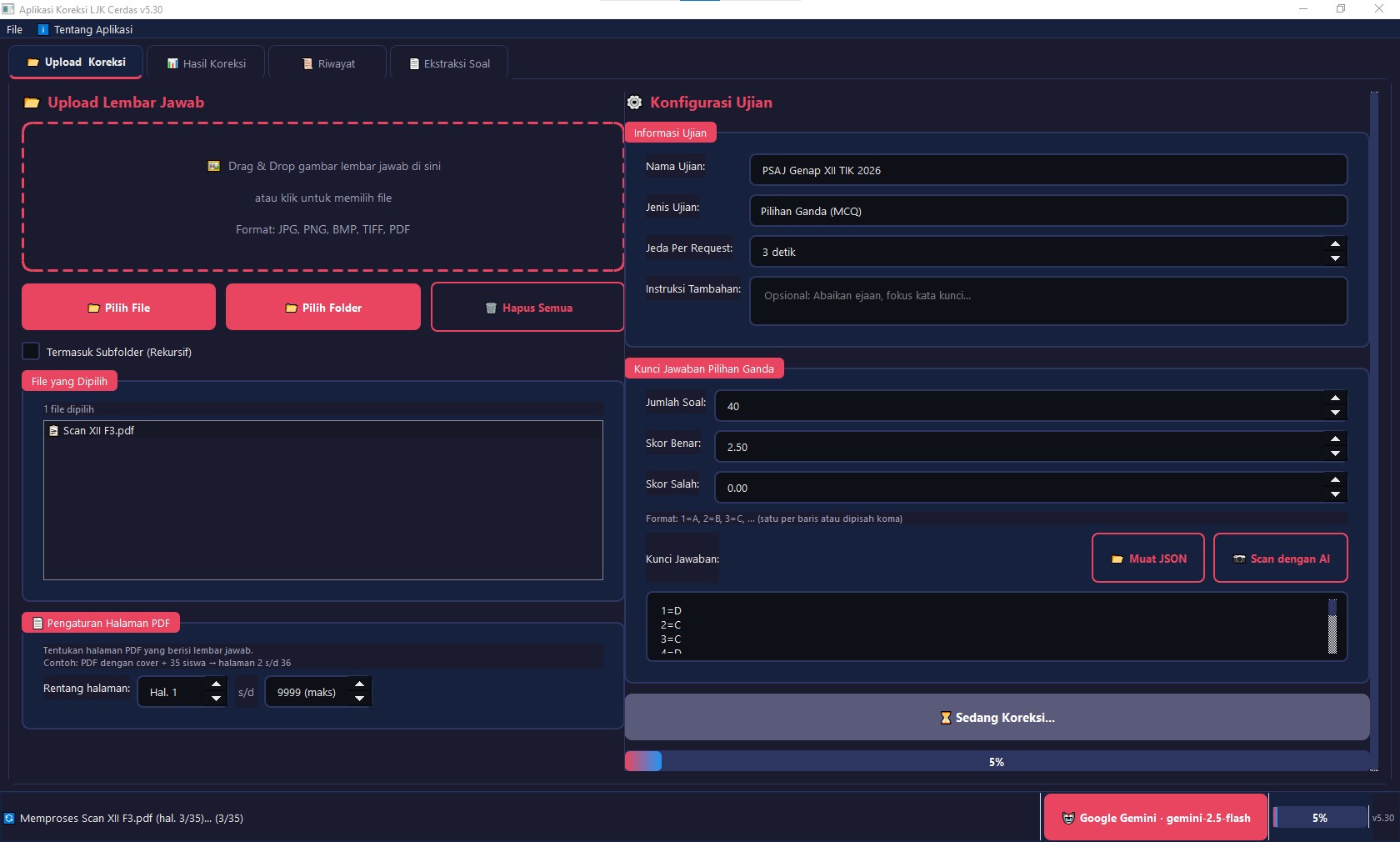
Task: Switch to Hasil Koreksi tab
Action: (206, 63)
